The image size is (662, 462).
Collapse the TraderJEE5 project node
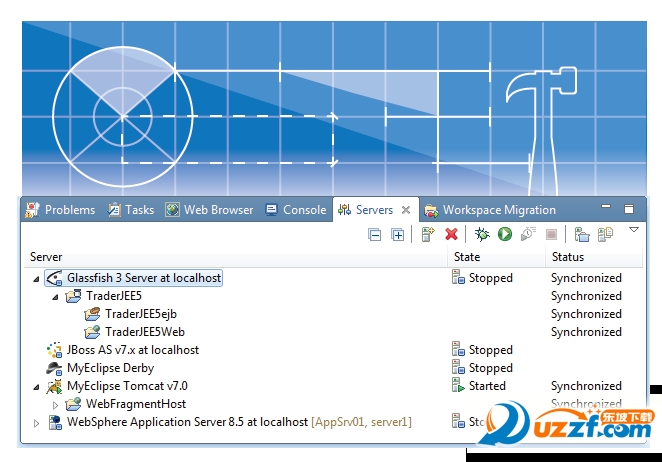[x=55, y=297]
